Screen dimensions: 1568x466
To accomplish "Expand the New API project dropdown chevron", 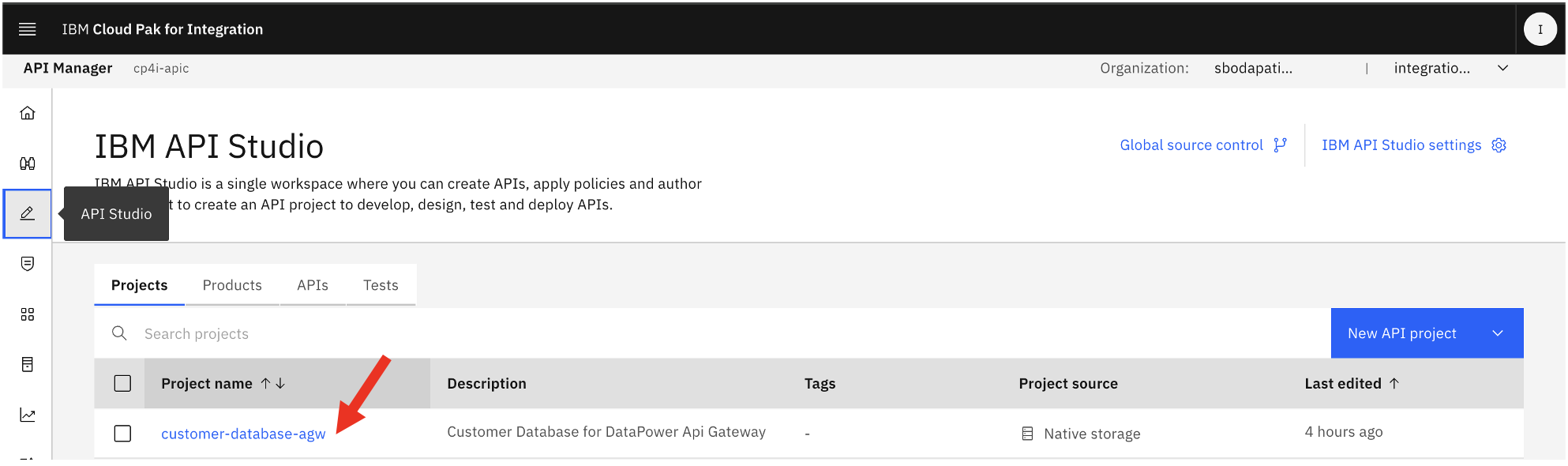I will pos(1498,333).
